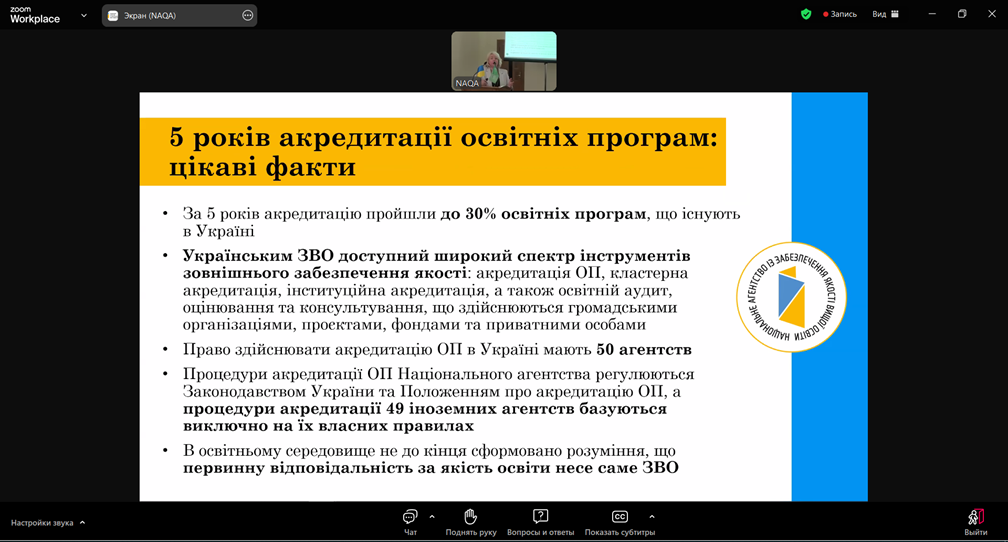Screen dimensions: 1008x542
Task: Raise hand with Поднять руку button
Action: (x=471, y=522)
